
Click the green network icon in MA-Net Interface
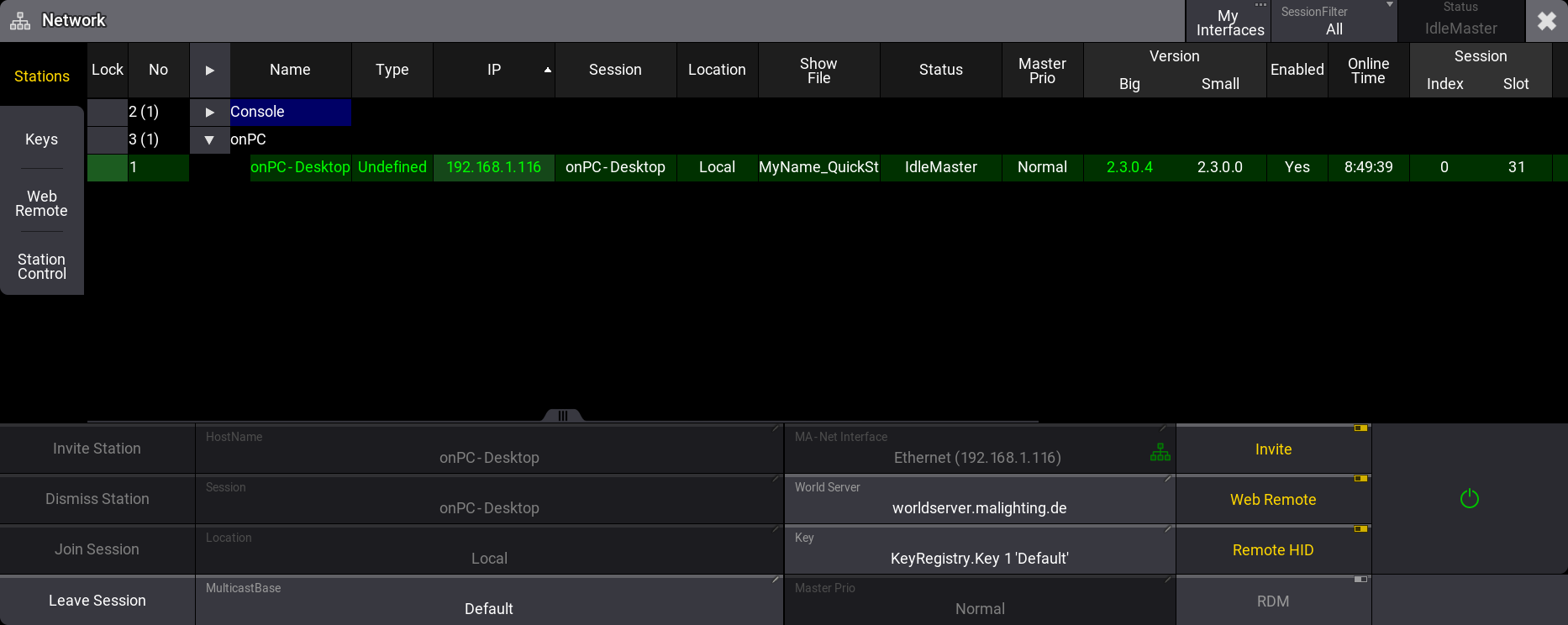[x=1160, y=453]
